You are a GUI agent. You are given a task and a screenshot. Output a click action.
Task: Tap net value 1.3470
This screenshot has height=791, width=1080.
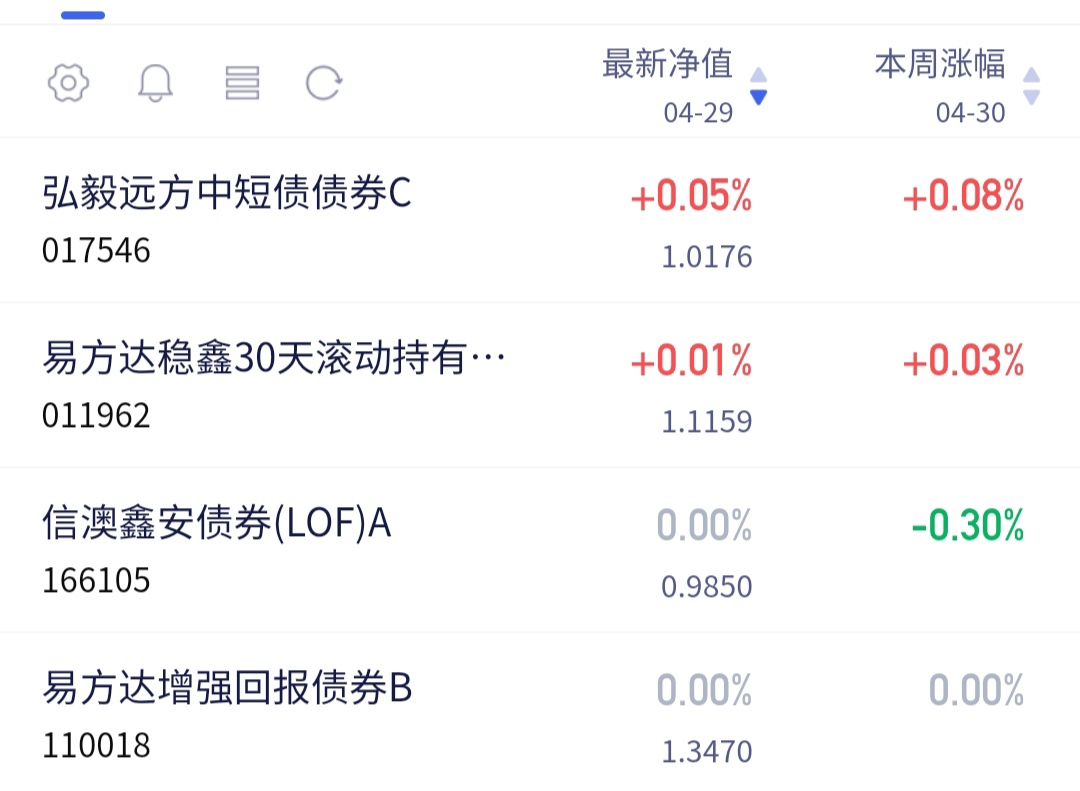pyautogui.click(x=706, y=751)
